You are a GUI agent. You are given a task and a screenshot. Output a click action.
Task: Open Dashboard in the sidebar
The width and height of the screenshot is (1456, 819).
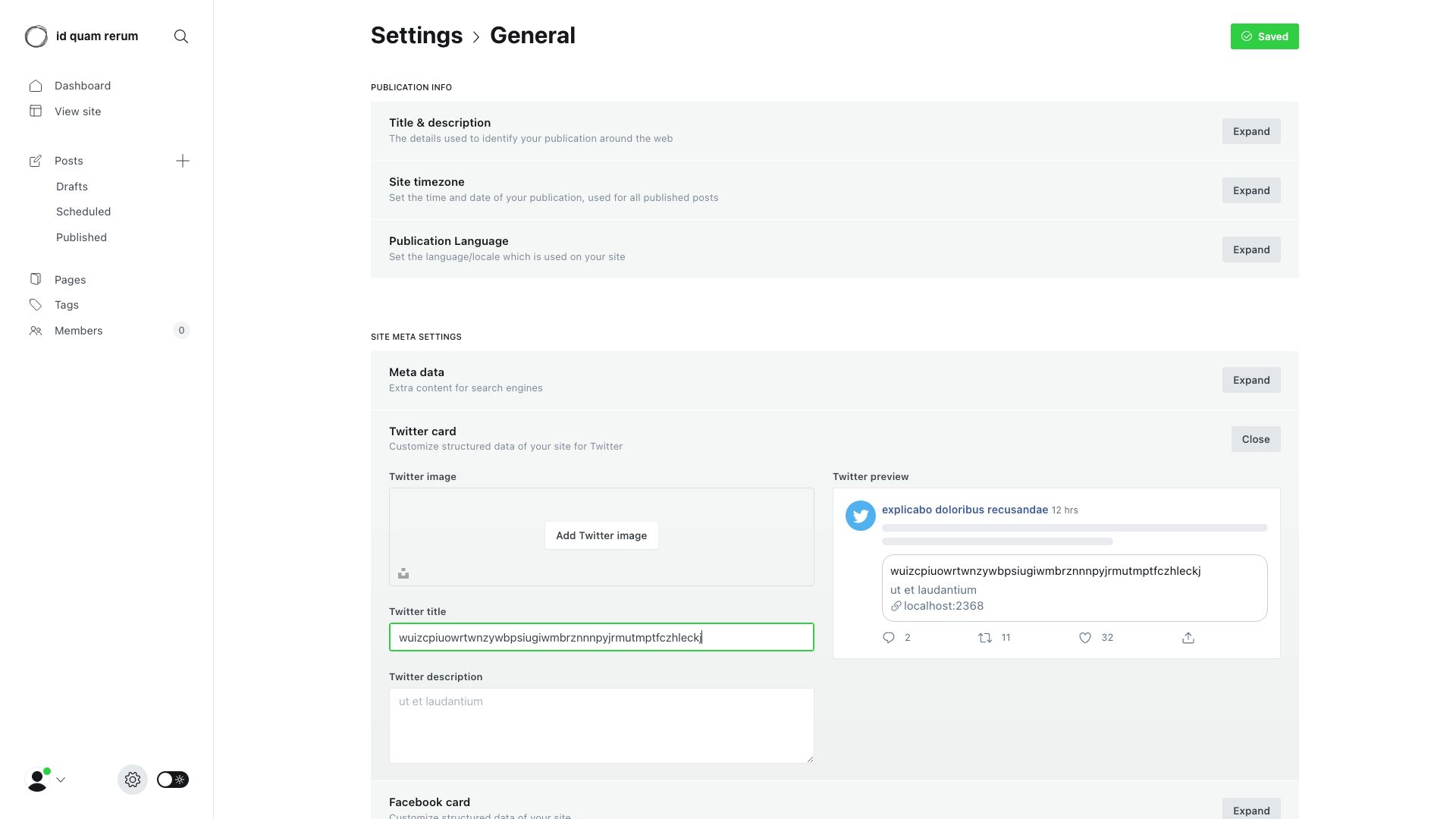click(x=83, y=86)
